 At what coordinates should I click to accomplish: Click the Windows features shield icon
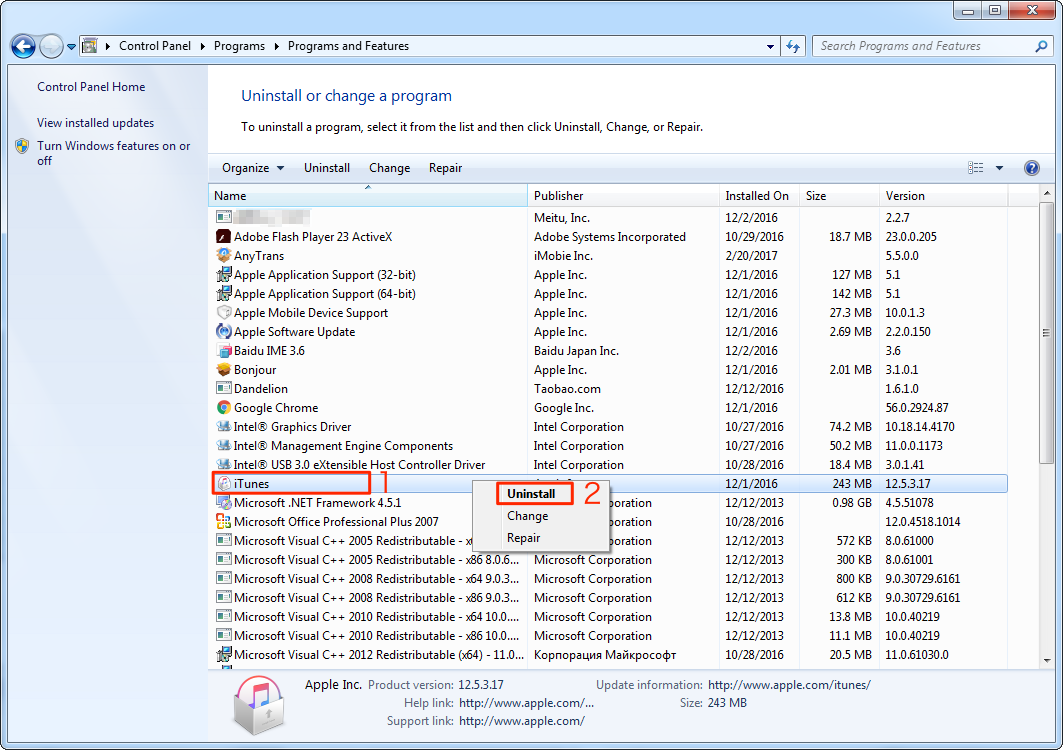coord(22,146)
